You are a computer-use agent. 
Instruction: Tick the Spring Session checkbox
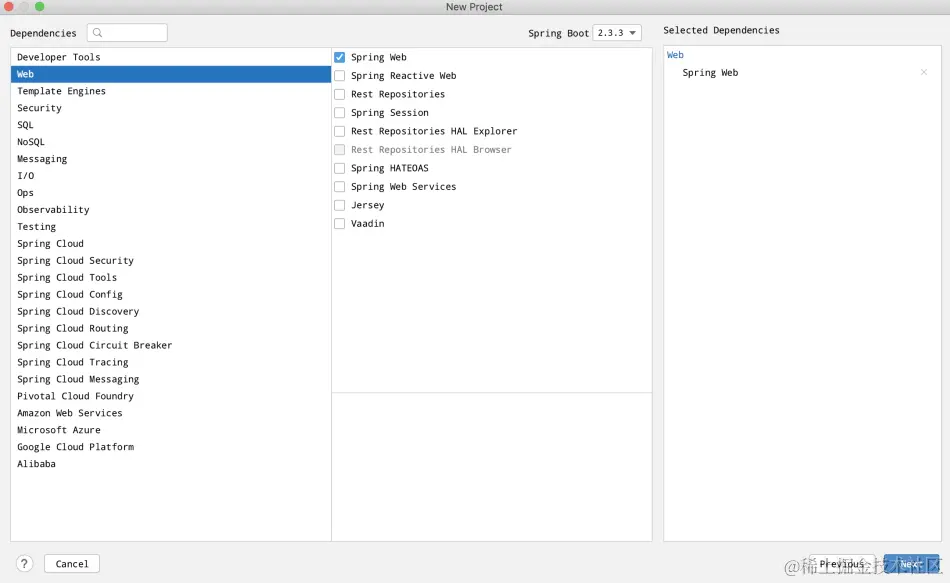pos(340,113)
